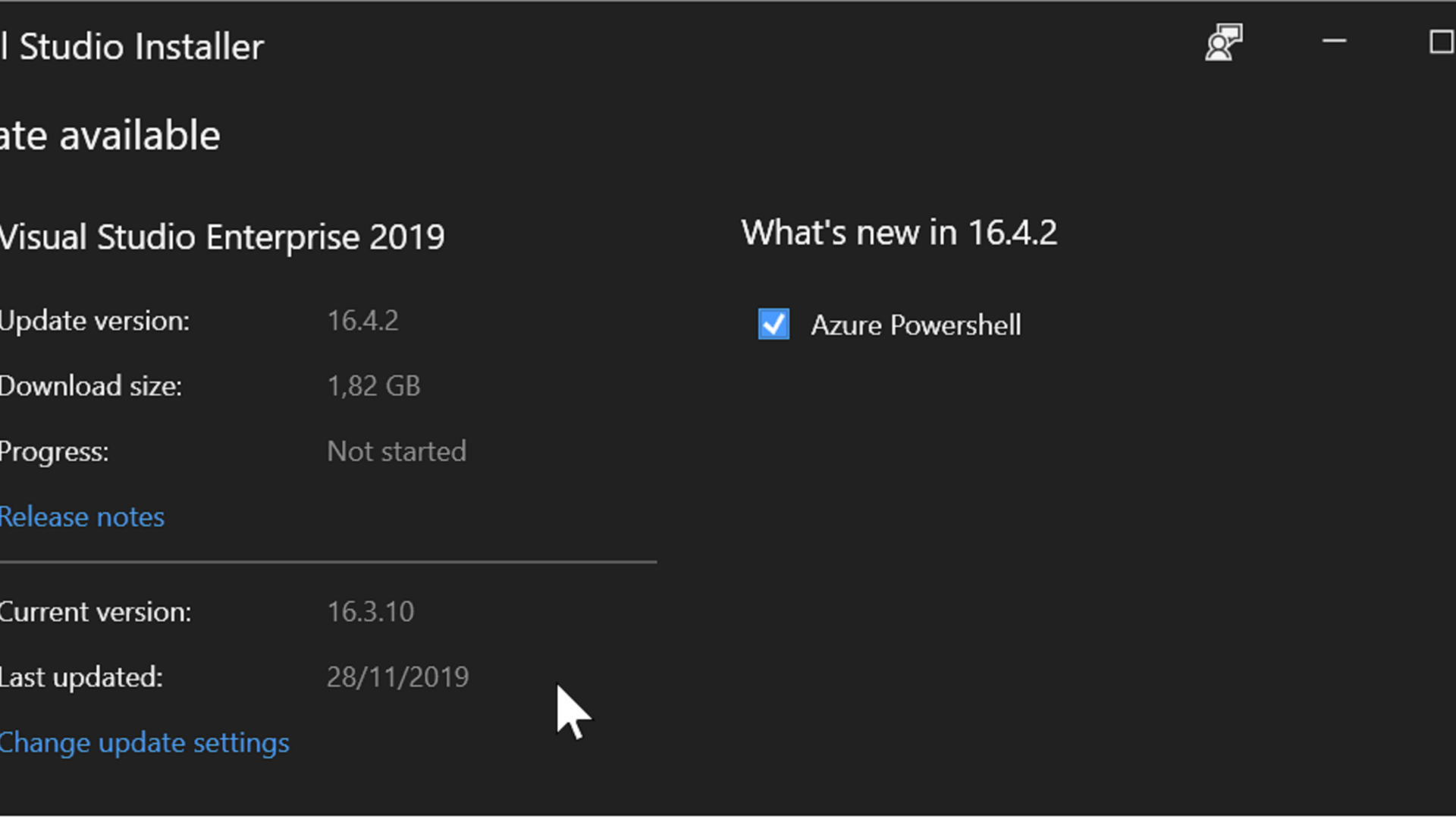1456x819 pixels.
Task: Click the Update version label
Action: (95, 322)
